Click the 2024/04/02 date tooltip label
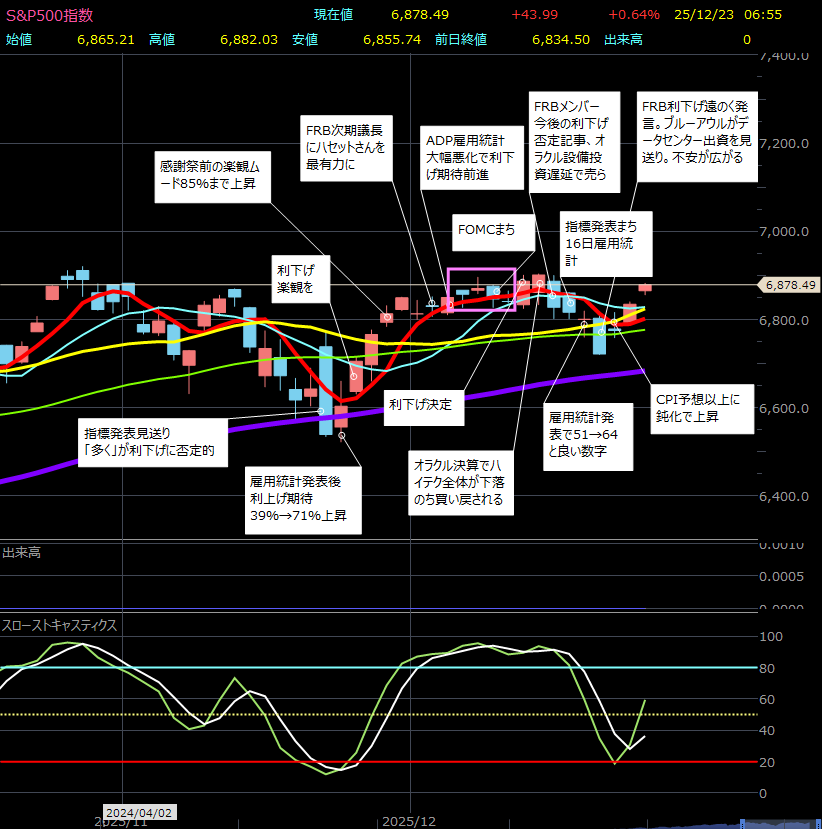 coord(139,812)
